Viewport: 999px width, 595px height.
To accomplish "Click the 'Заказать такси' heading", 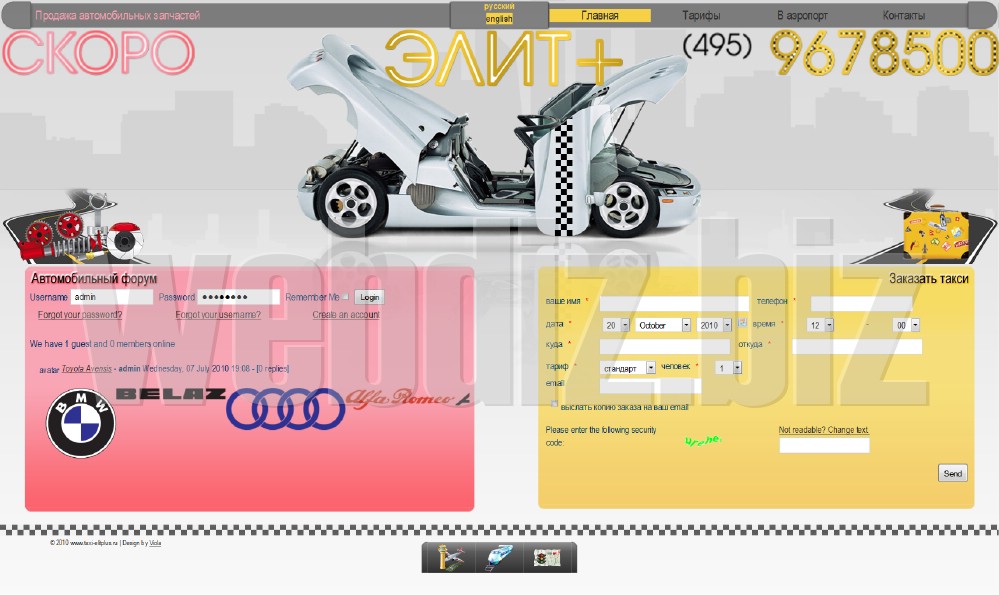I will (928, 278).
